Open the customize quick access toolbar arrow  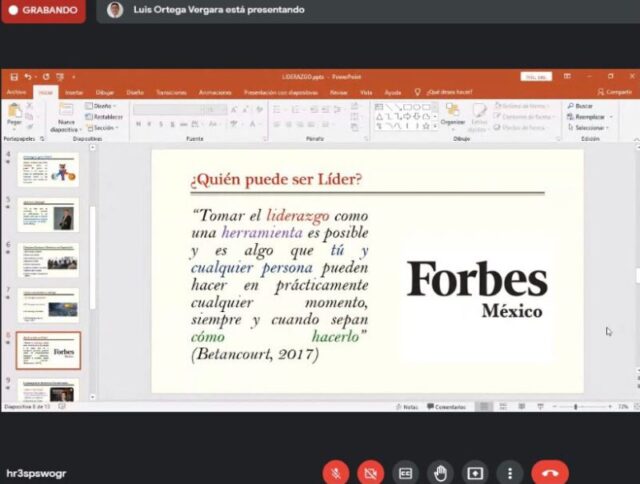73,77
